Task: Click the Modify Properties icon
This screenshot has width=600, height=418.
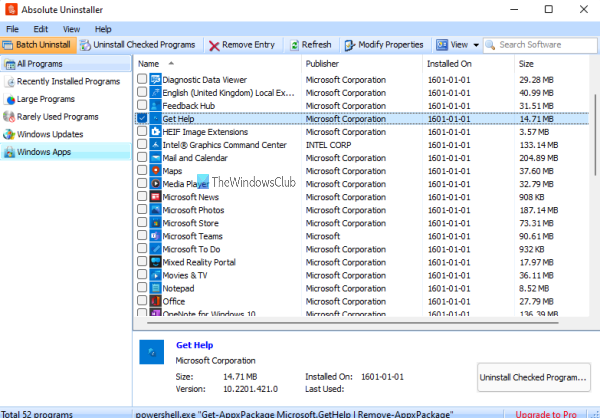Action: 350,46
